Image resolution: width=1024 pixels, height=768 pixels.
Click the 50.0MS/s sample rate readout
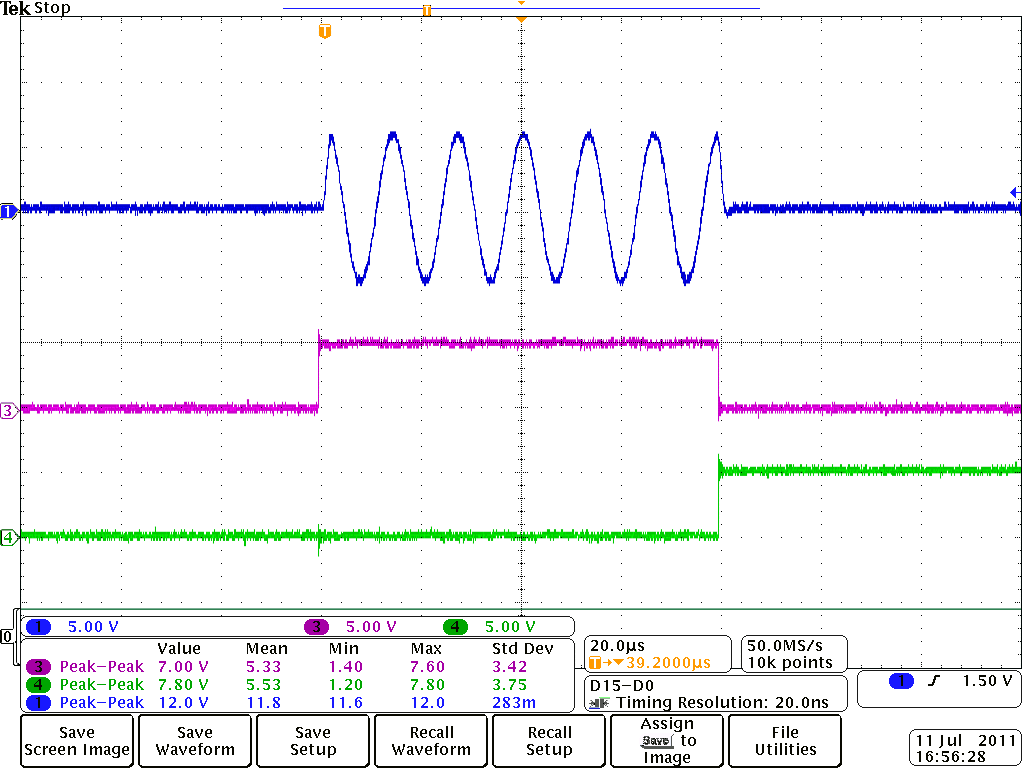click(x=784, y=646)
